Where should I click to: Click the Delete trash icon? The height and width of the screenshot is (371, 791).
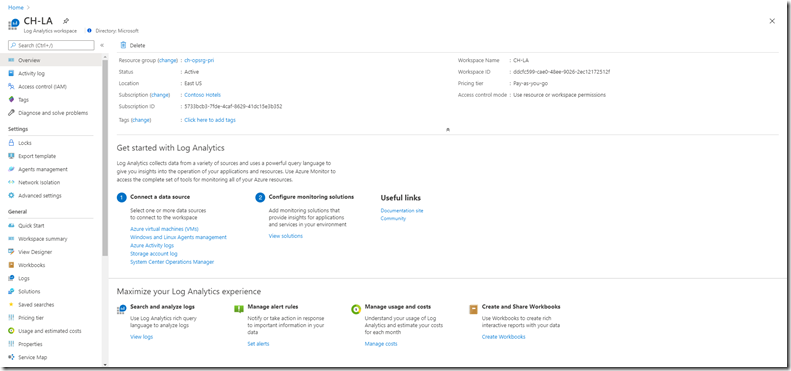coord(123,45)
